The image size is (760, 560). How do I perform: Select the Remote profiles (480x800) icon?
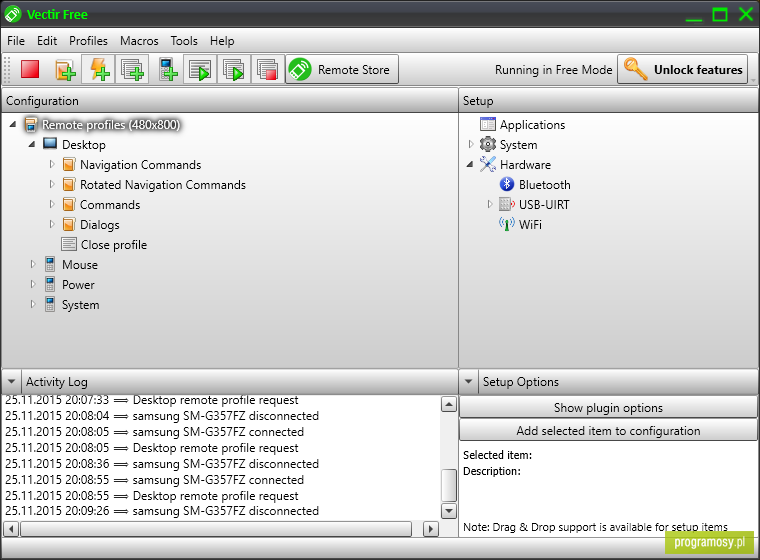[31, 125]
